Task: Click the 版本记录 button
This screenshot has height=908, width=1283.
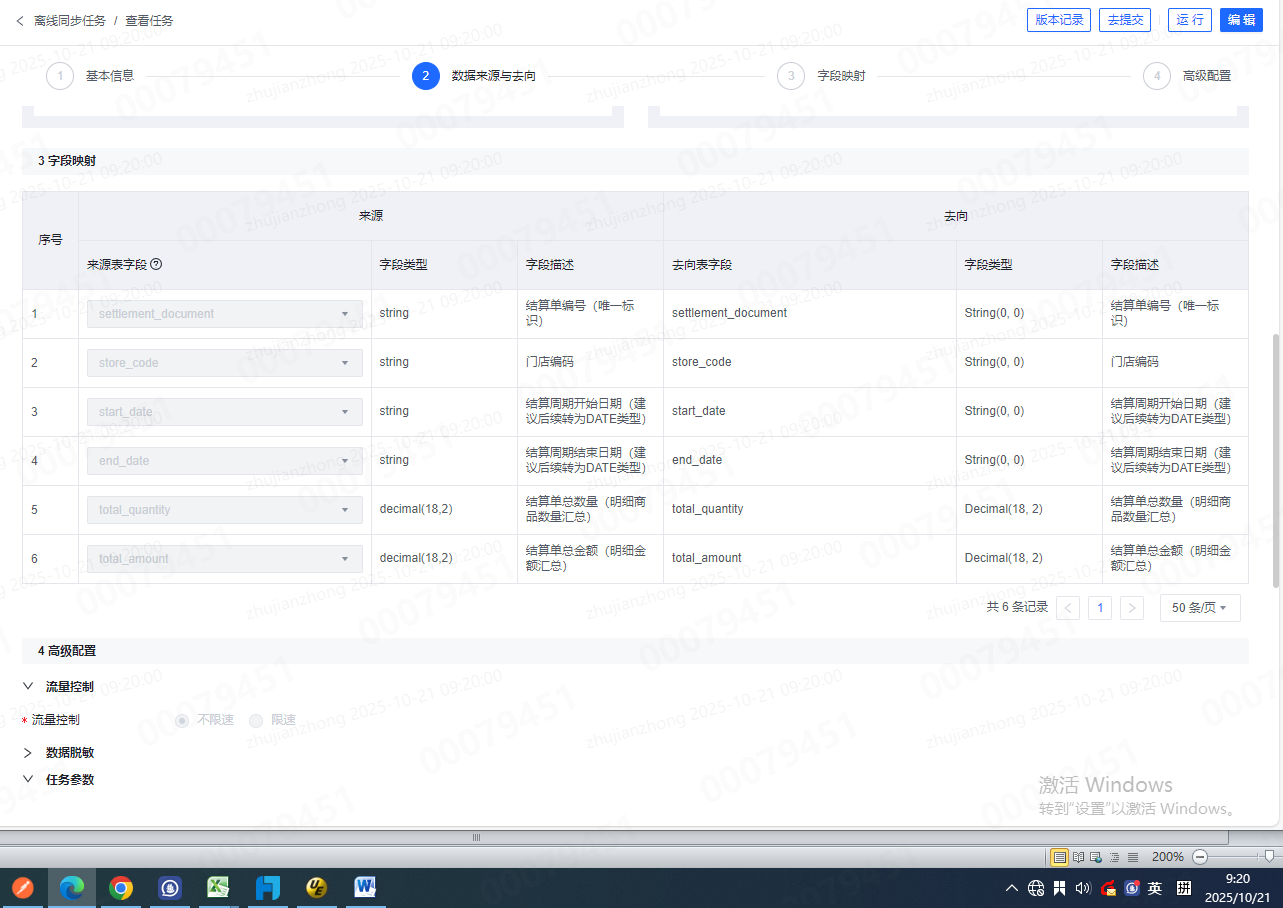Action: click(x=1058, y=20)
